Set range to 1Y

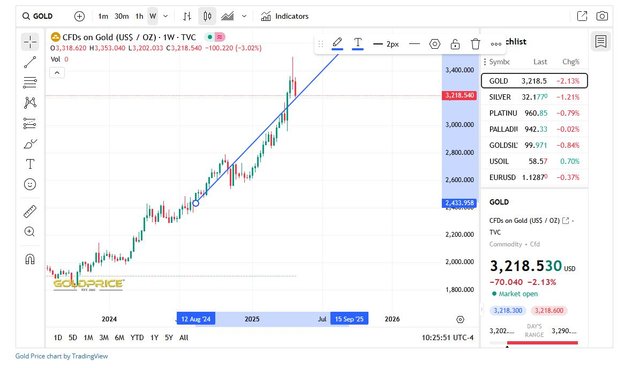(x=154, y=337)
